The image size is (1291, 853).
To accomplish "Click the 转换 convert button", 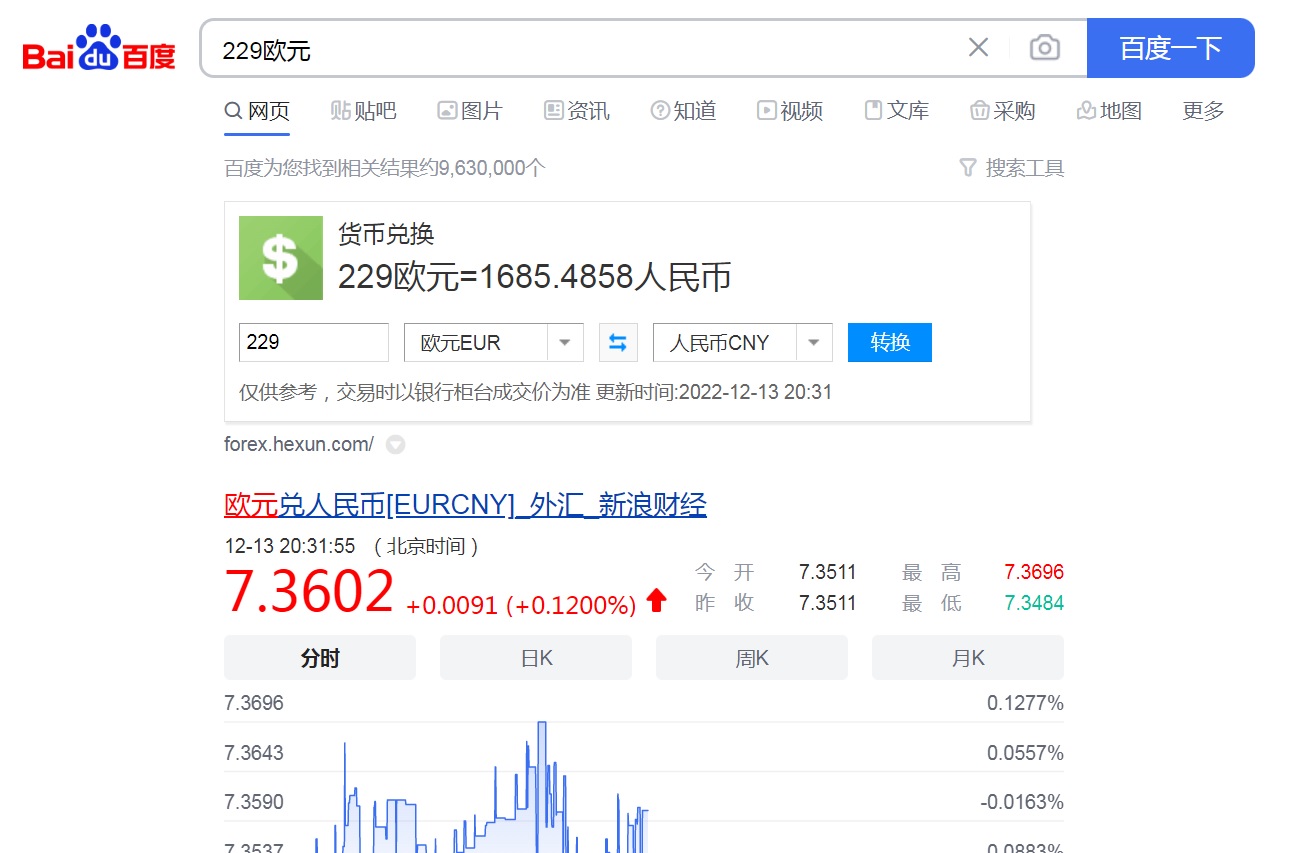I will click(890, 343).
